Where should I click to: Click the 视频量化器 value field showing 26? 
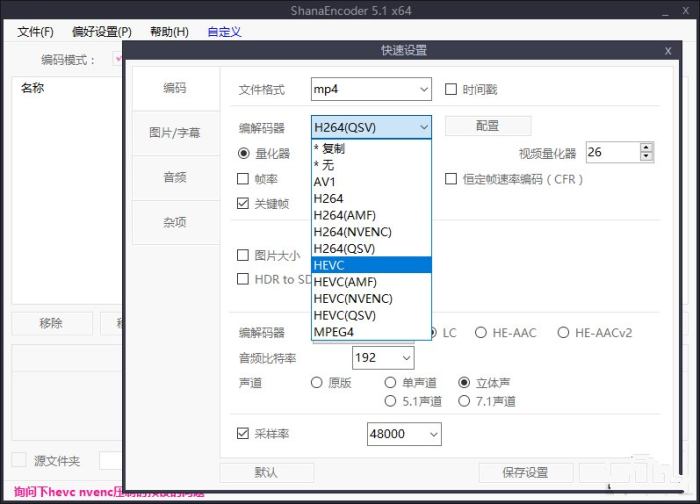(x=613, y=152)
